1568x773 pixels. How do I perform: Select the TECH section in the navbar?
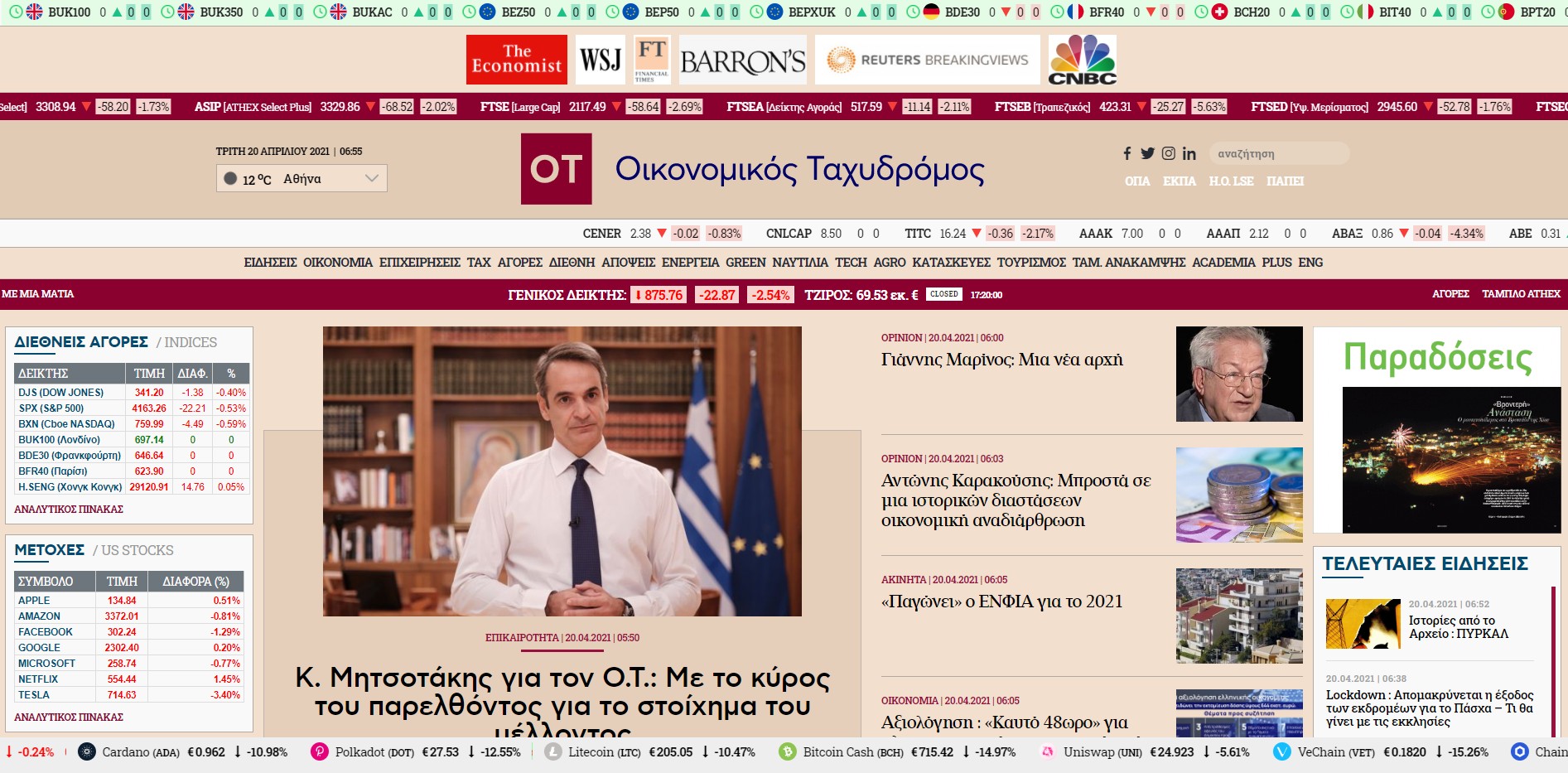click(x=852, y=262)
